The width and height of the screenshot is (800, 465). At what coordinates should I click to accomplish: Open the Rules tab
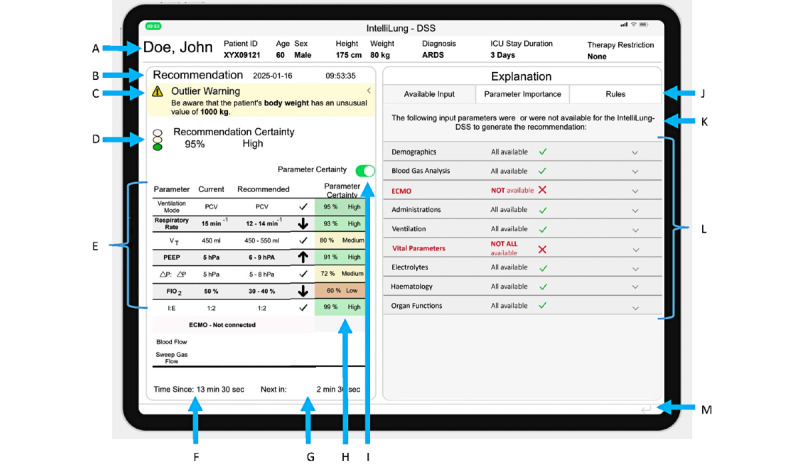coord(615,94)
